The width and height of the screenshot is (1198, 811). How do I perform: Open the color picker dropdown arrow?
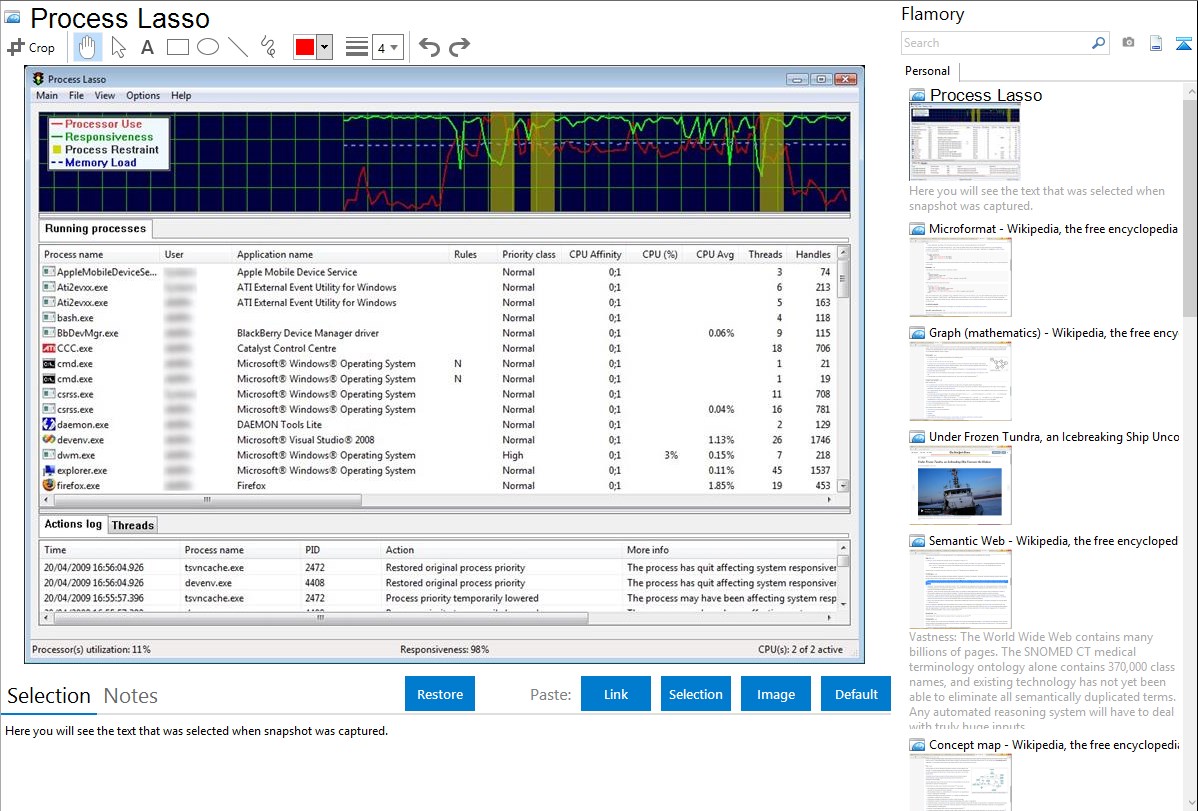tap(324, 47)
